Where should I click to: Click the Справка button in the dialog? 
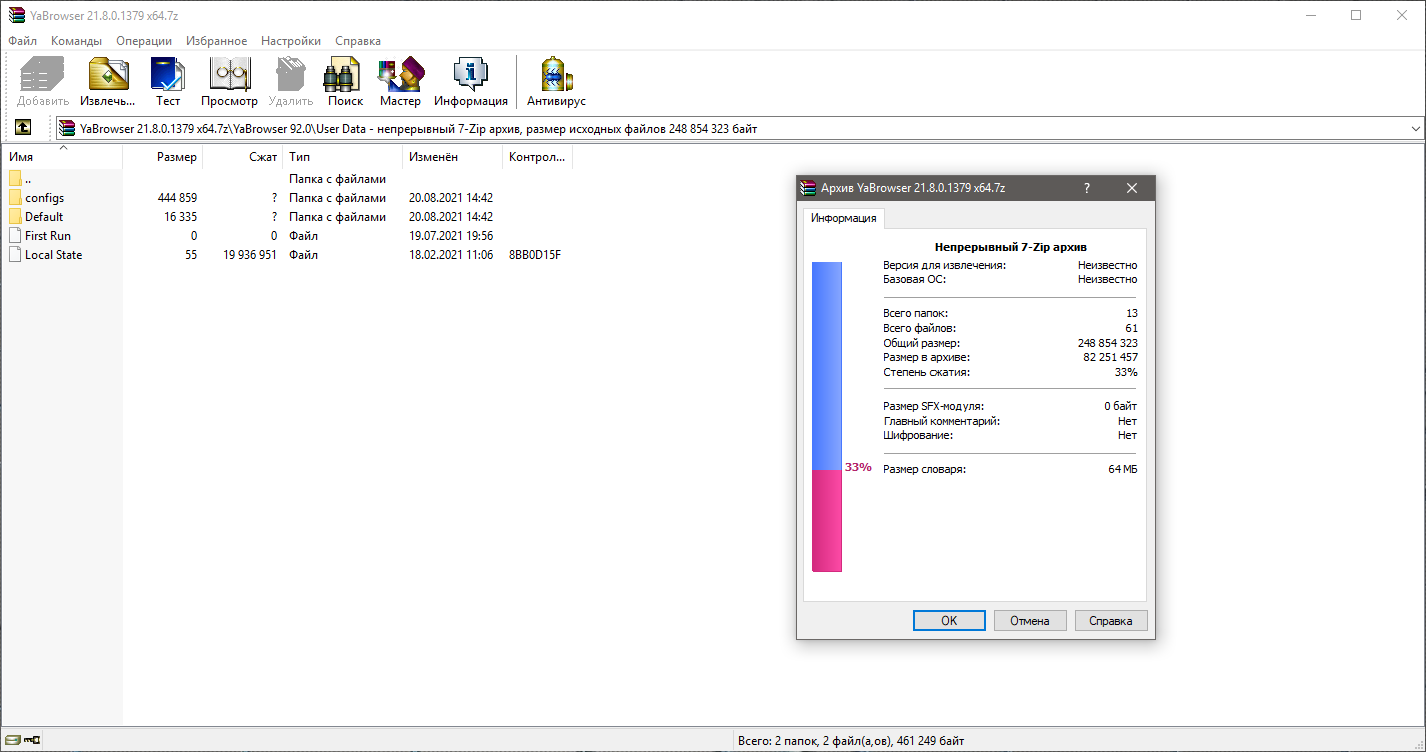(x=1111, y=621)
